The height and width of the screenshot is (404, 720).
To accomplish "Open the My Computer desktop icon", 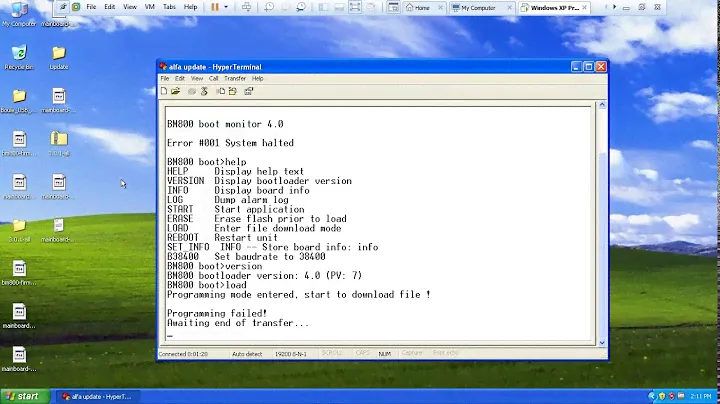I will click(18, 12).
